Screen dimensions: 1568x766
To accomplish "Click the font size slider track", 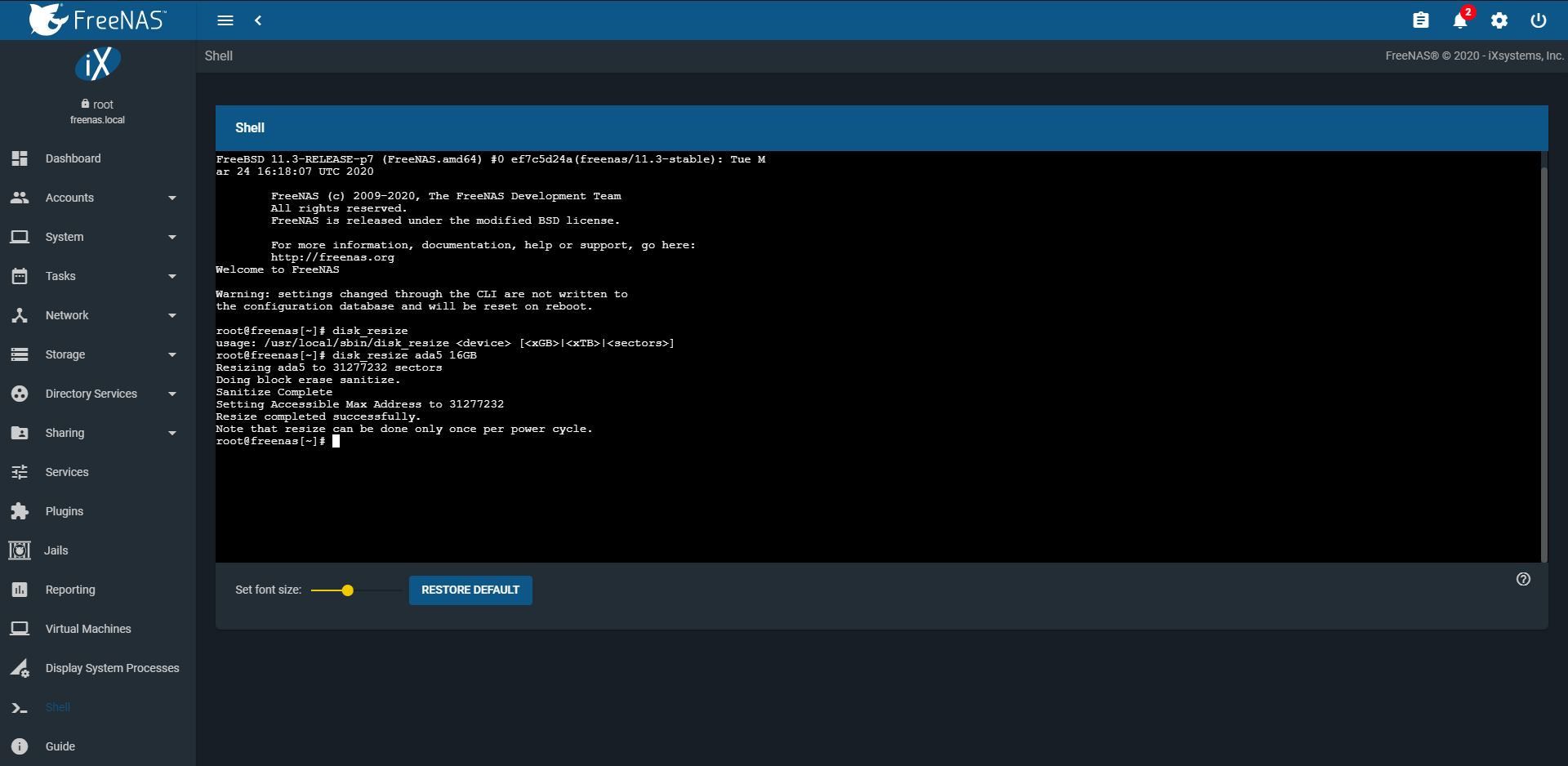I will (x=358, y=590).
